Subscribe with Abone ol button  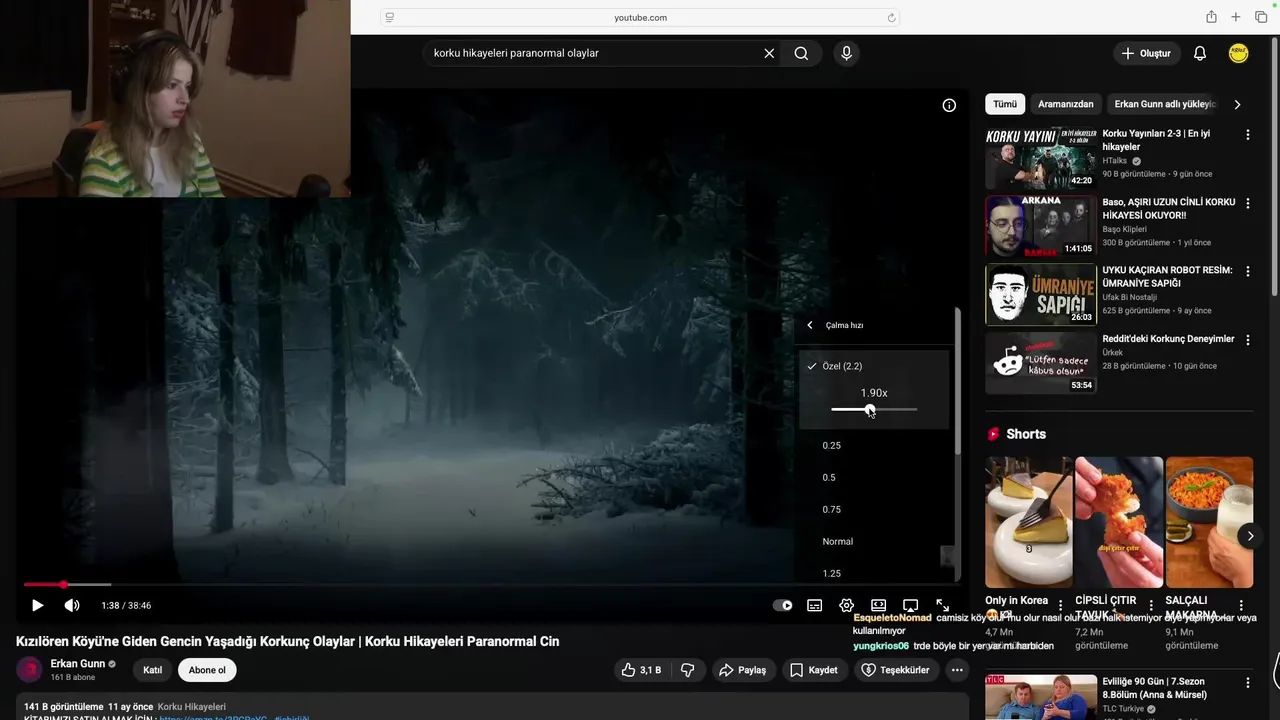[x=207, y=670]
